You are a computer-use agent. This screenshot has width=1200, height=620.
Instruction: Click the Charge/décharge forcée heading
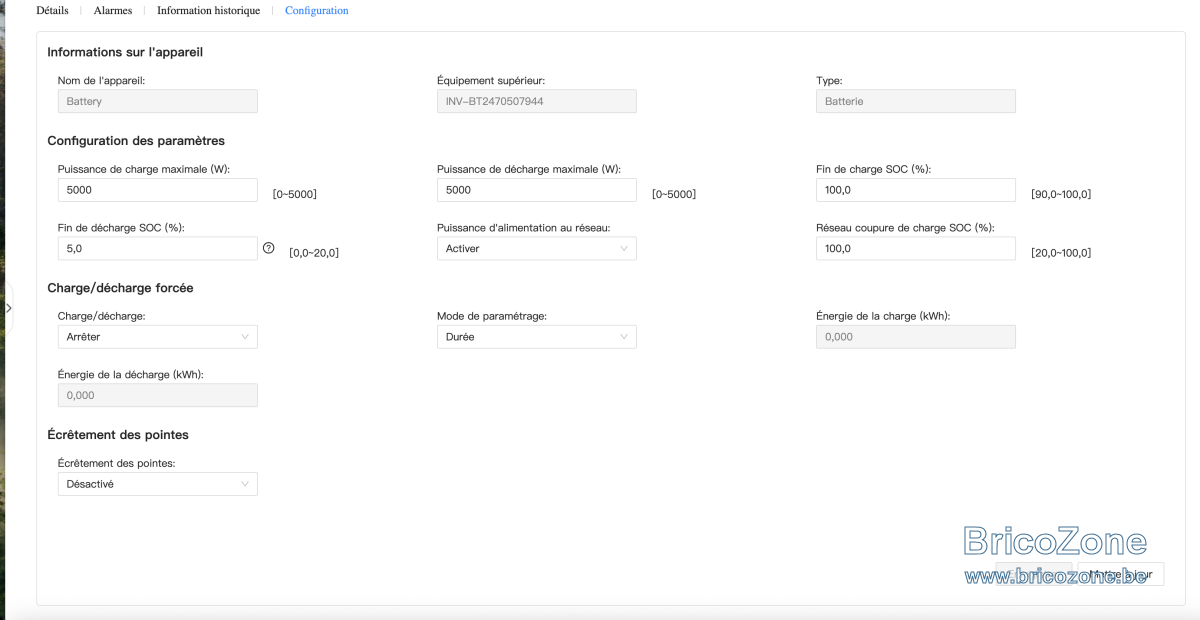(x=120, y=288)
